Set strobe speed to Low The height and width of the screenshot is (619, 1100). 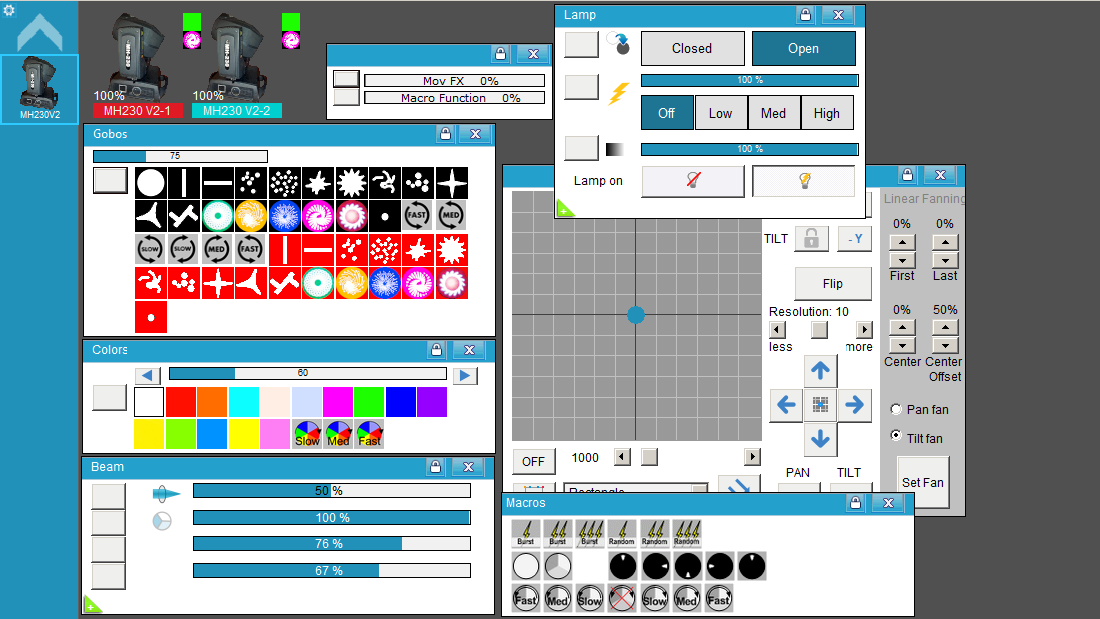pyautogui.click(x=720, y=113)
